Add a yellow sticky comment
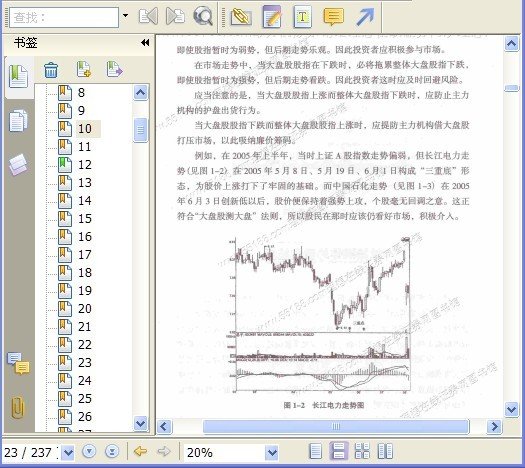 pyautogui.click(x=333, y=16)
